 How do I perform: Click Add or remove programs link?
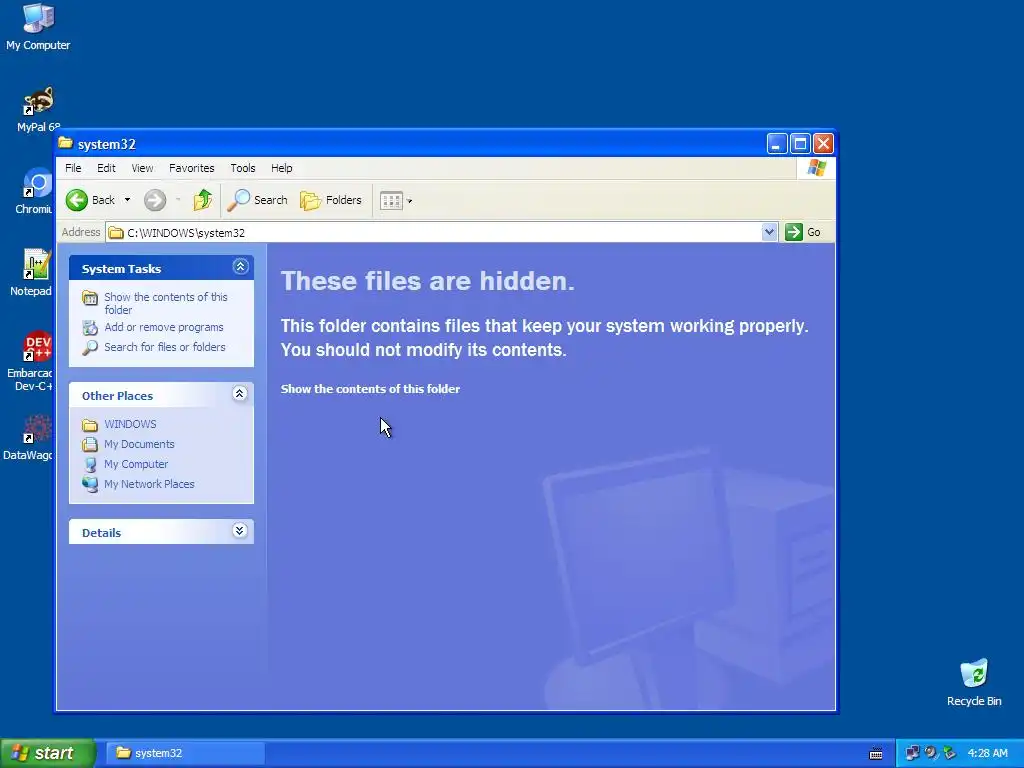164,327
